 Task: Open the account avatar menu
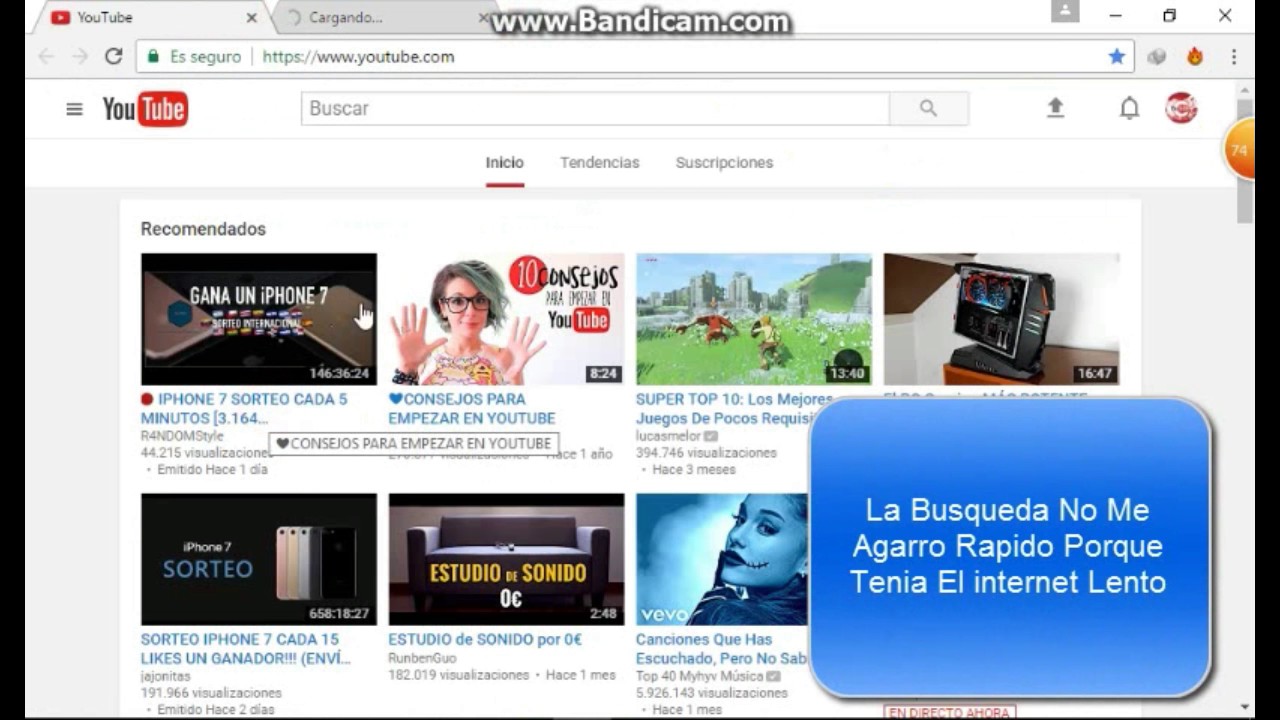1181,108
